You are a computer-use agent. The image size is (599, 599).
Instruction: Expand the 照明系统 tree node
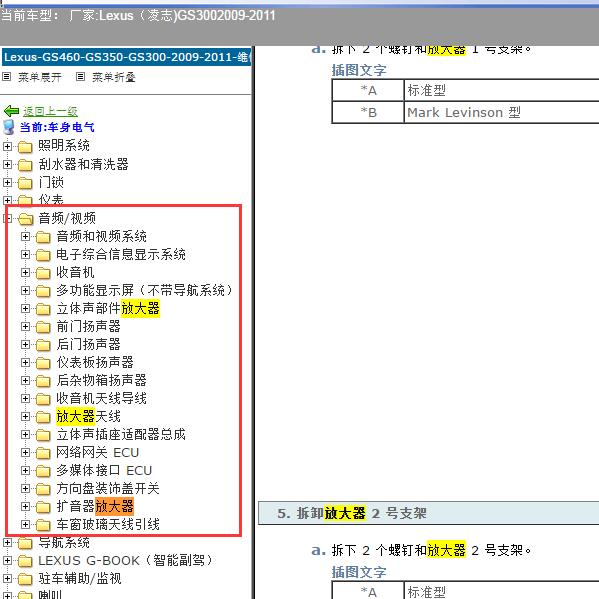point(7,146)
